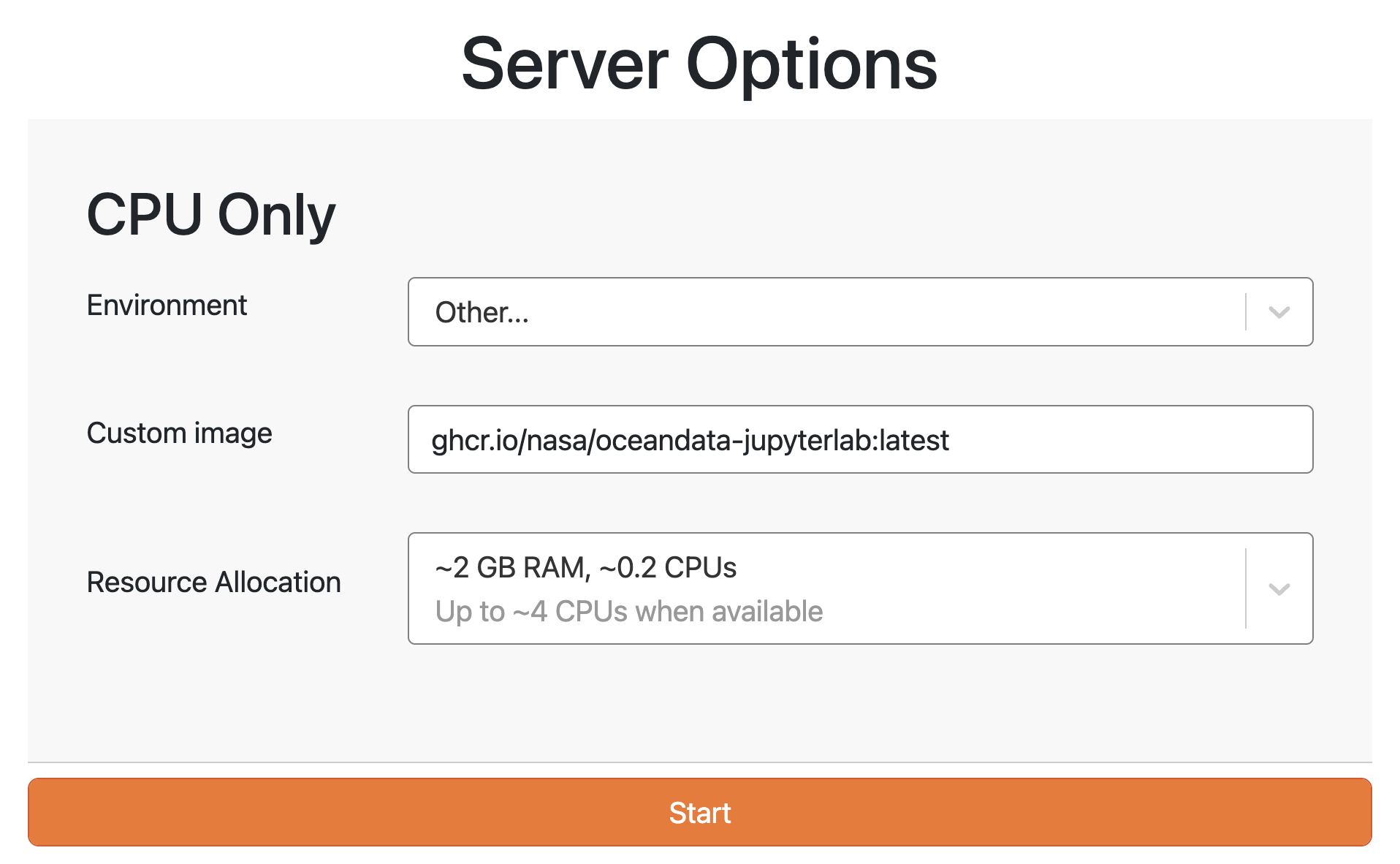Click the separator beside the Environment chevron
Screen dimensions: 1400x864
pyautogui.click(x=1246, y=312)
